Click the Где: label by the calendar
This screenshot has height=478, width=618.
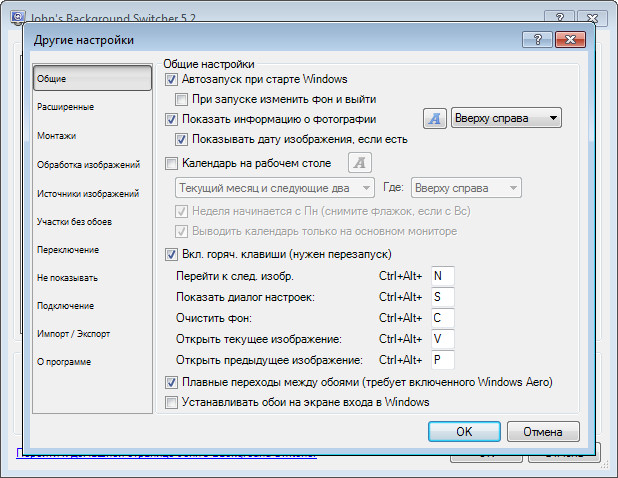(x=393, y=187)
